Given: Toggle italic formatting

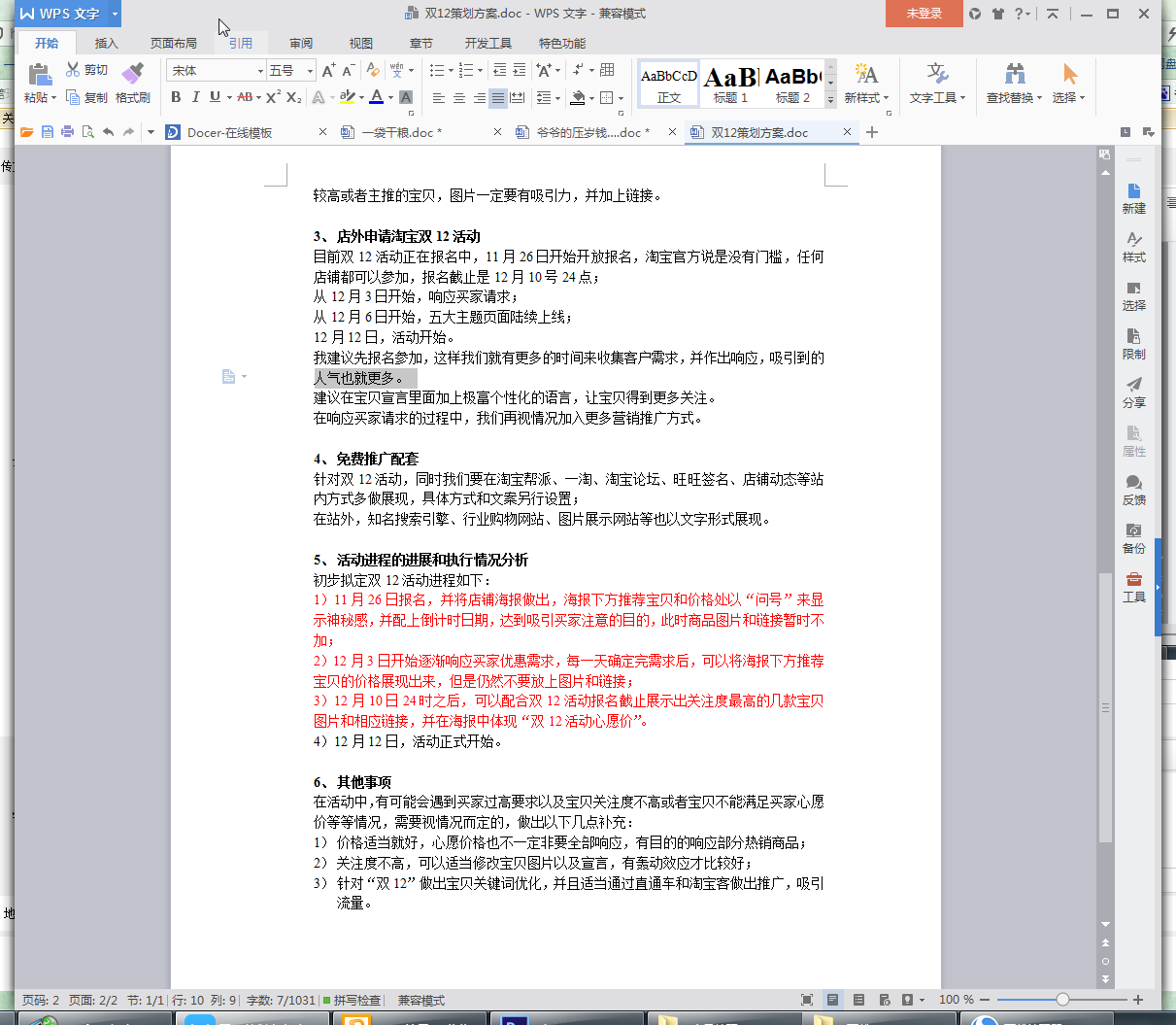Looking at the screenshot, I should 195,97.
